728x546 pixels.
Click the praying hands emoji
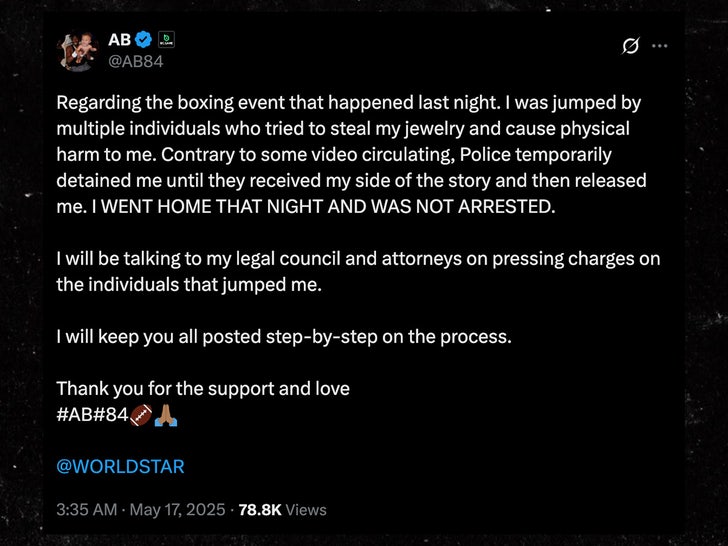[167, 416]
